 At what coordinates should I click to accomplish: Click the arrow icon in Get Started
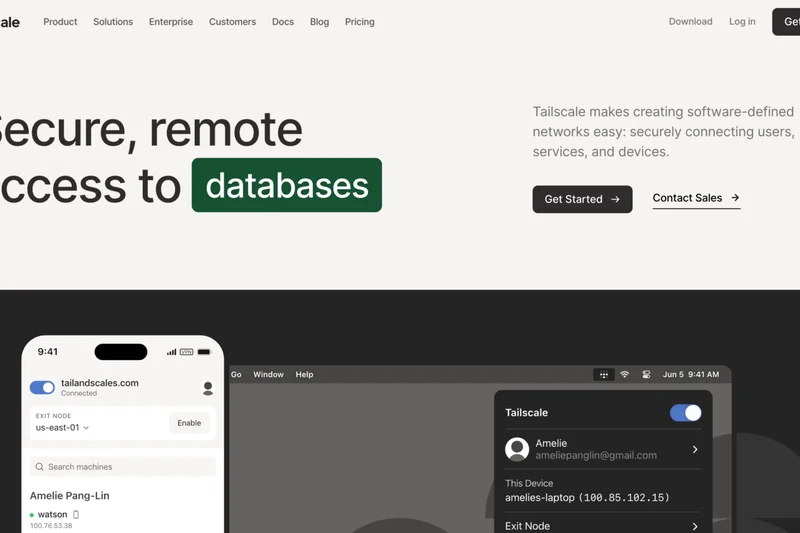click(615, 199)
